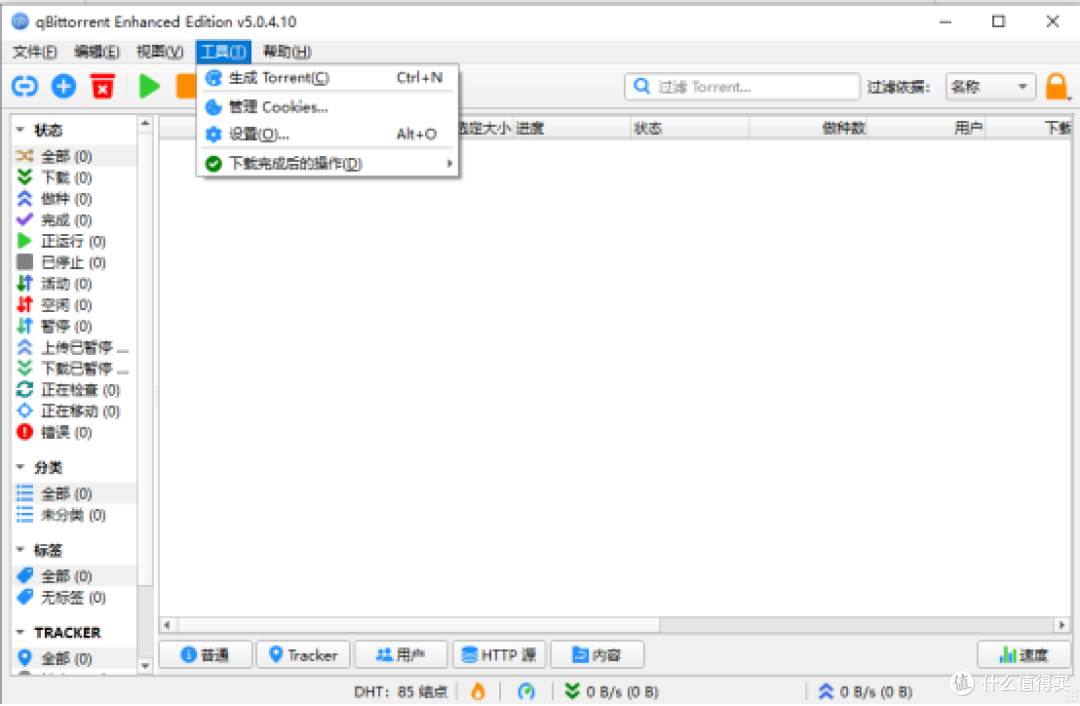Select 下载 (0) status filter

pyautogui.click(x=74, y=178)
